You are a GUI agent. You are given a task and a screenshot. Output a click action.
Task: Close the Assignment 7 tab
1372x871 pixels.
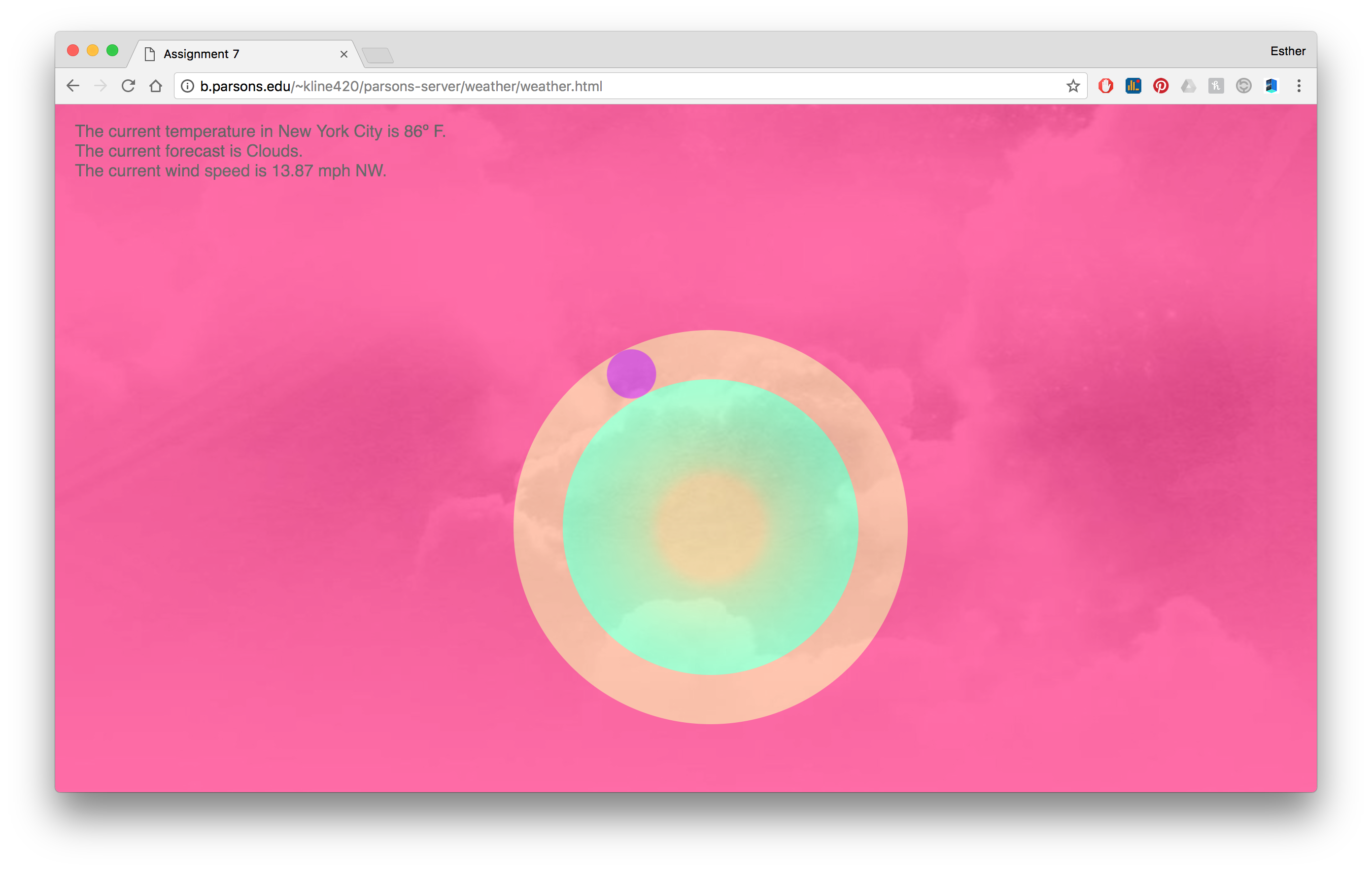[343, 54]
